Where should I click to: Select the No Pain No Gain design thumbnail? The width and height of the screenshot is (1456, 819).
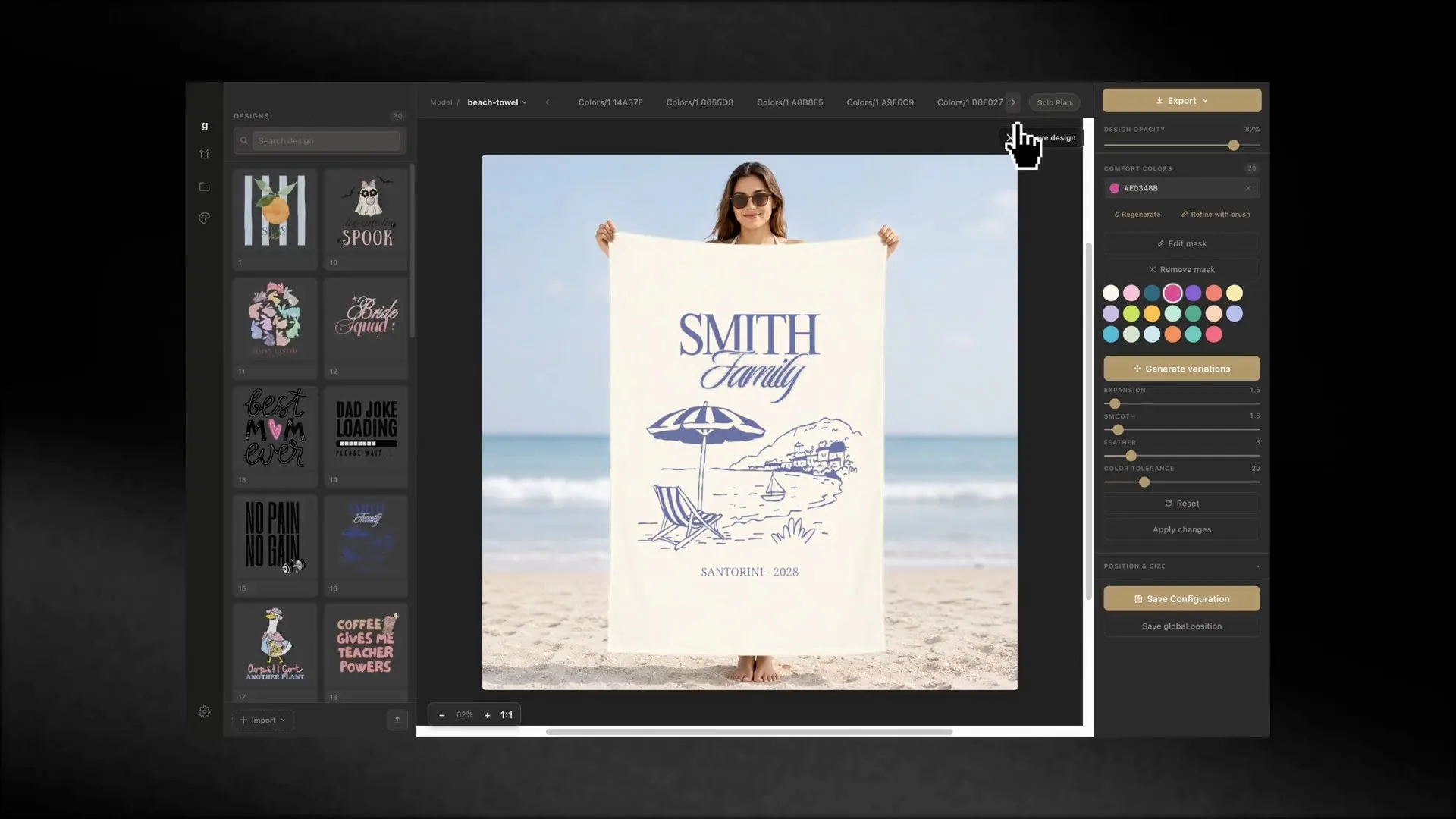pyautogui.click(x=275, y=544)
